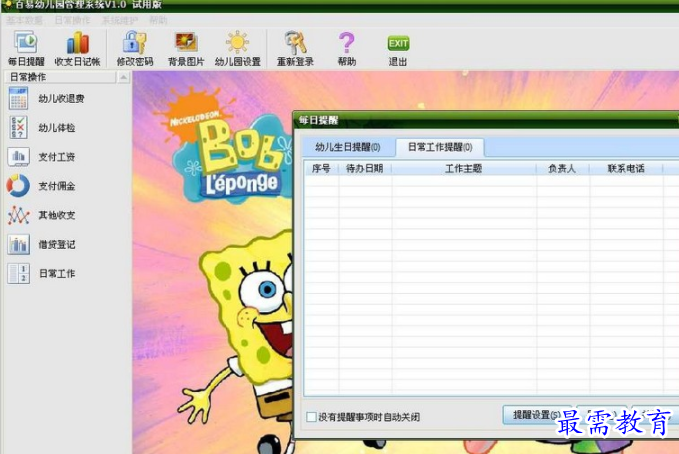Click the 修改密码 lock icon

135,48
